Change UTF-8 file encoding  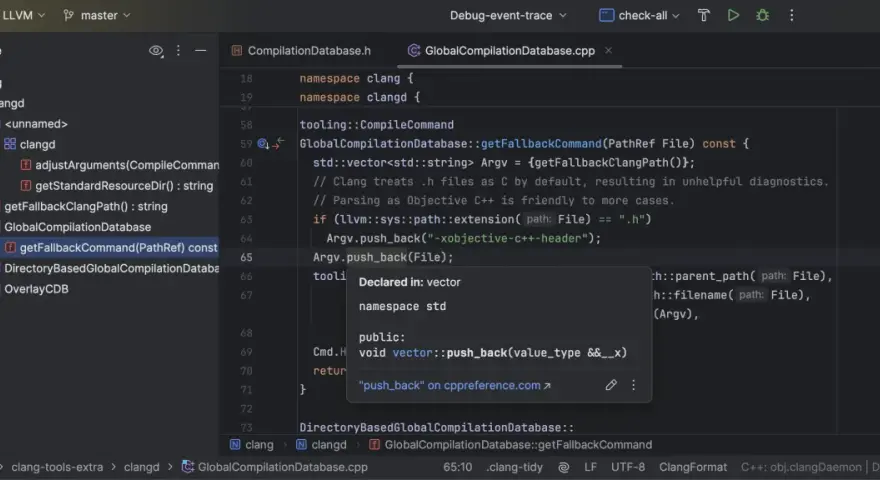628,468
